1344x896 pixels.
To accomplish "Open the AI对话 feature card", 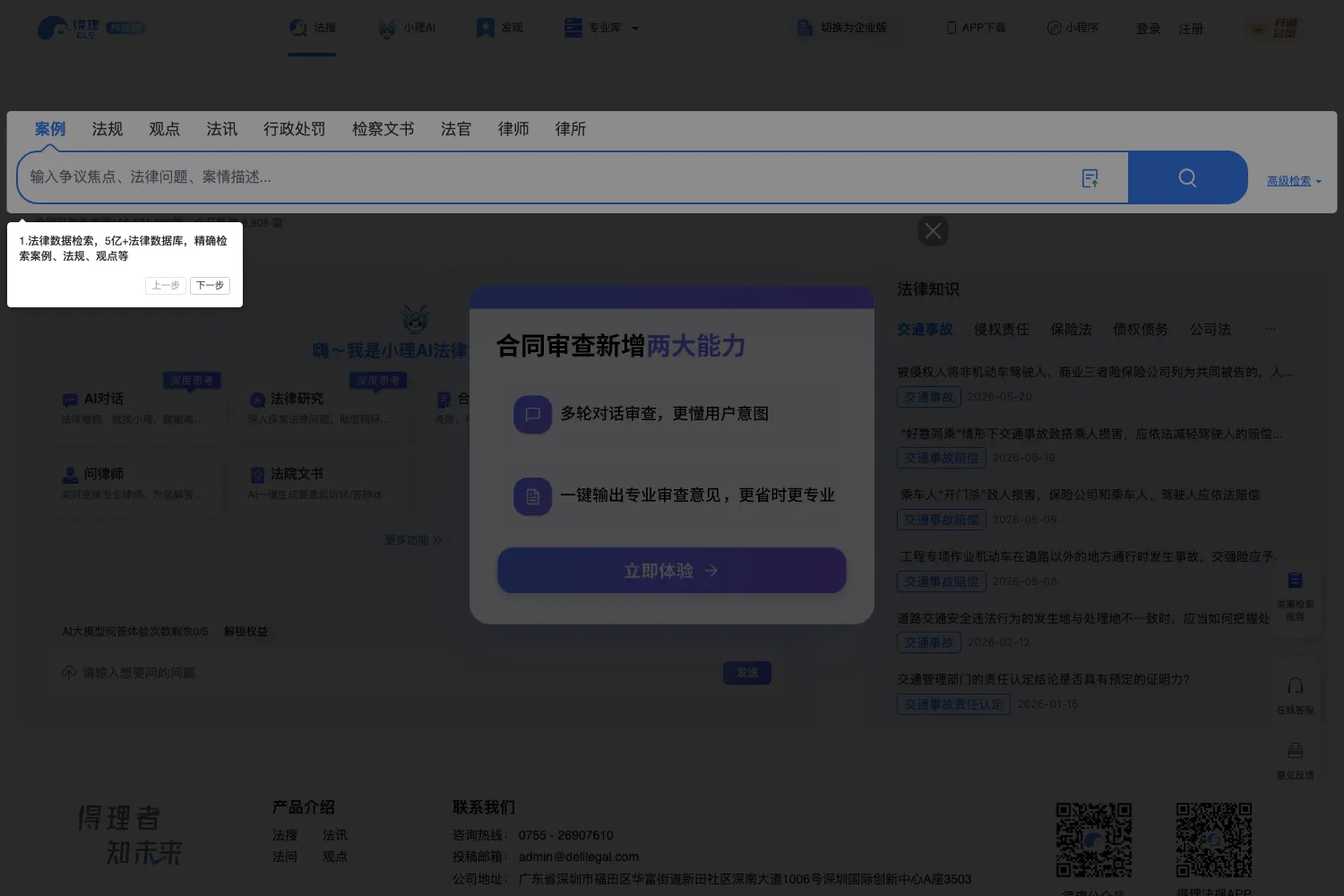I will pos(138,408).
